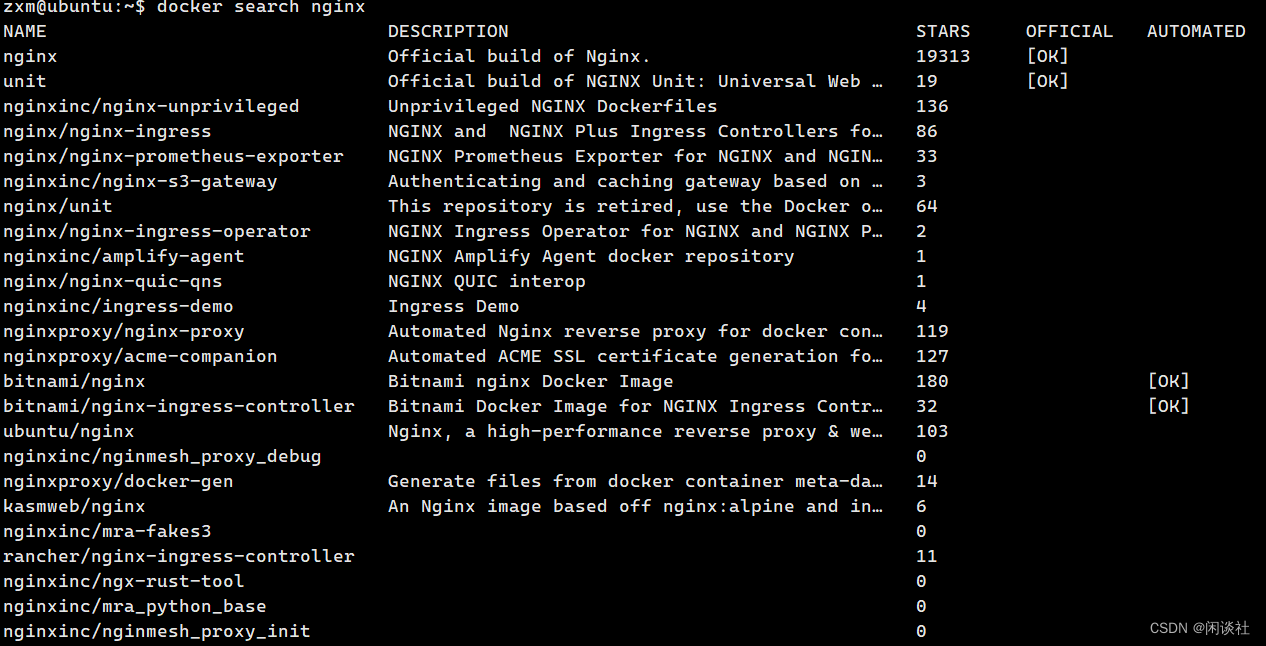Click nginxproxy/docker-gen image name

click(118, 481)
